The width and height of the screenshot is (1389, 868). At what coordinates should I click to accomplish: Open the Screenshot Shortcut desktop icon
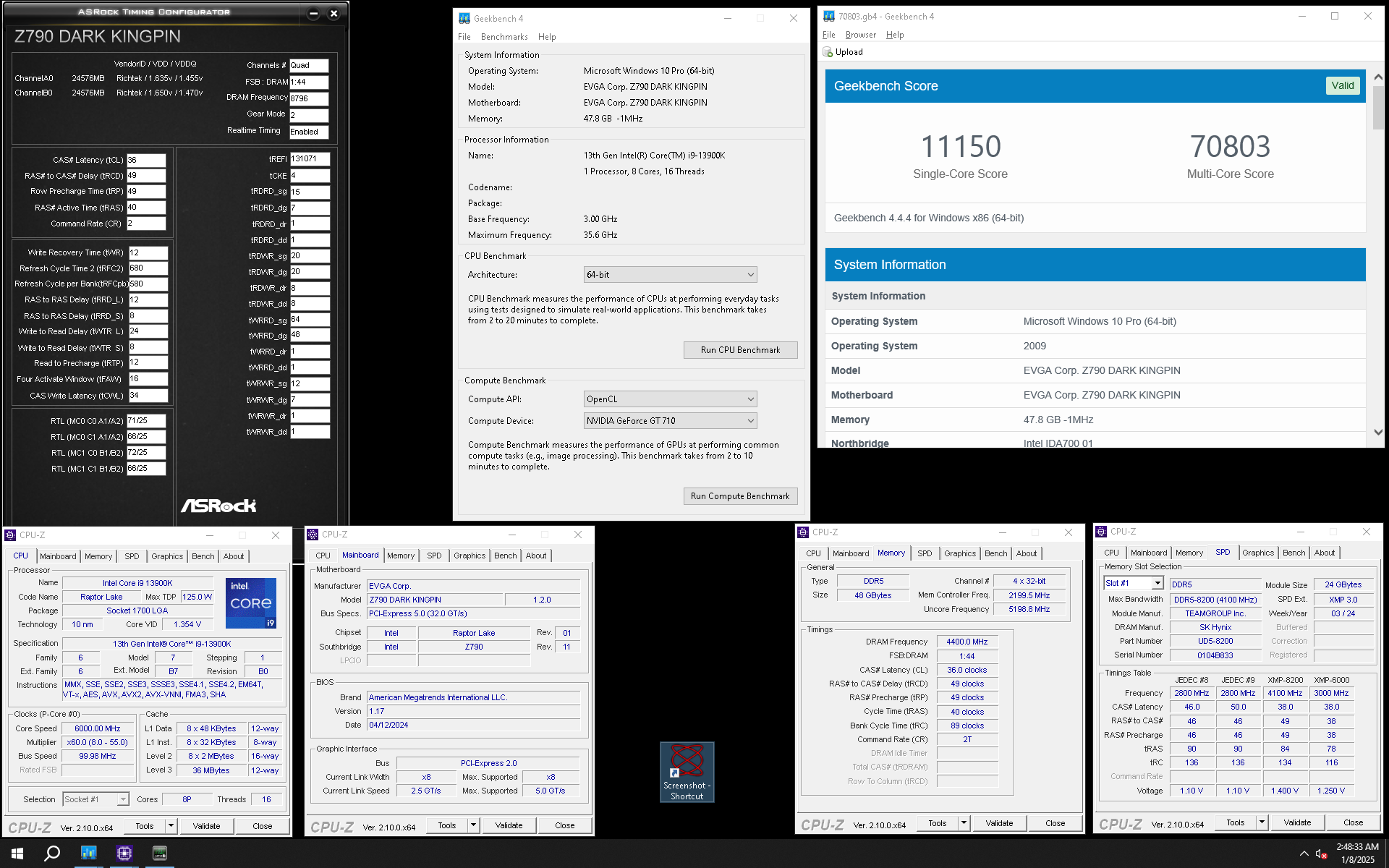[x=687, y=772]
